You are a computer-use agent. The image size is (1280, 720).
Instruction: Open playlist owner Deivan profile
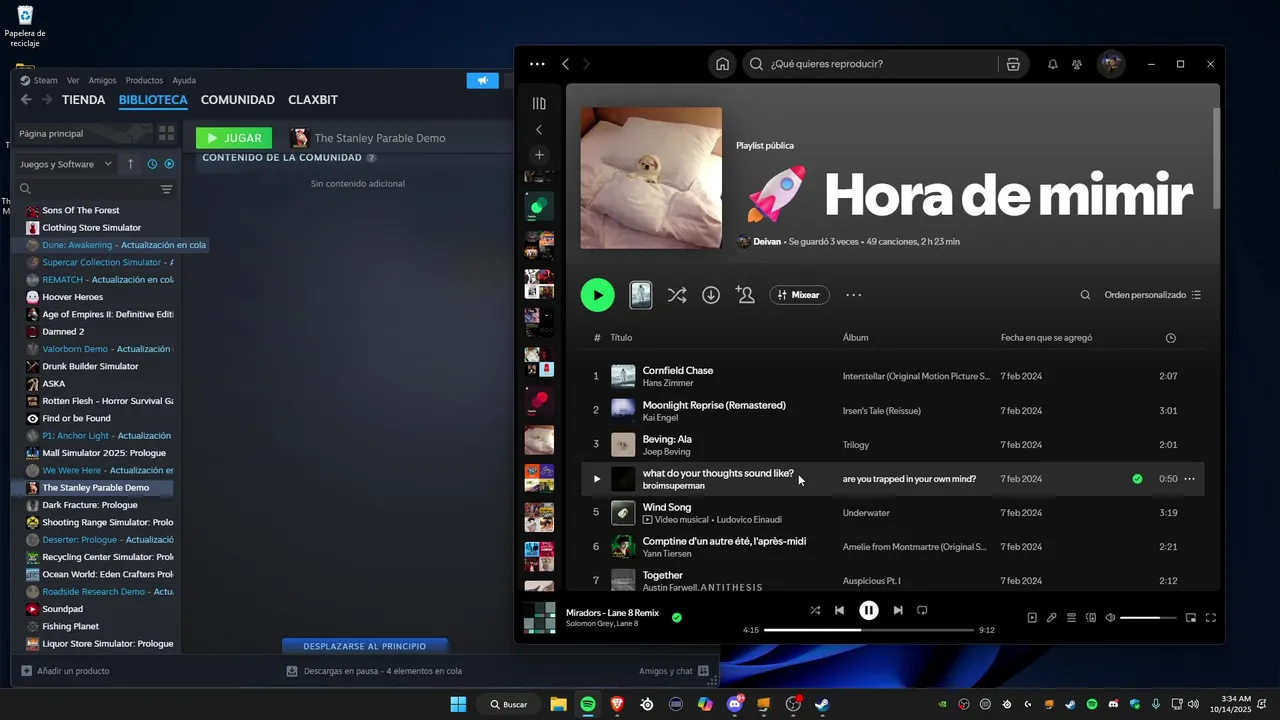click(x=766, y=241)
